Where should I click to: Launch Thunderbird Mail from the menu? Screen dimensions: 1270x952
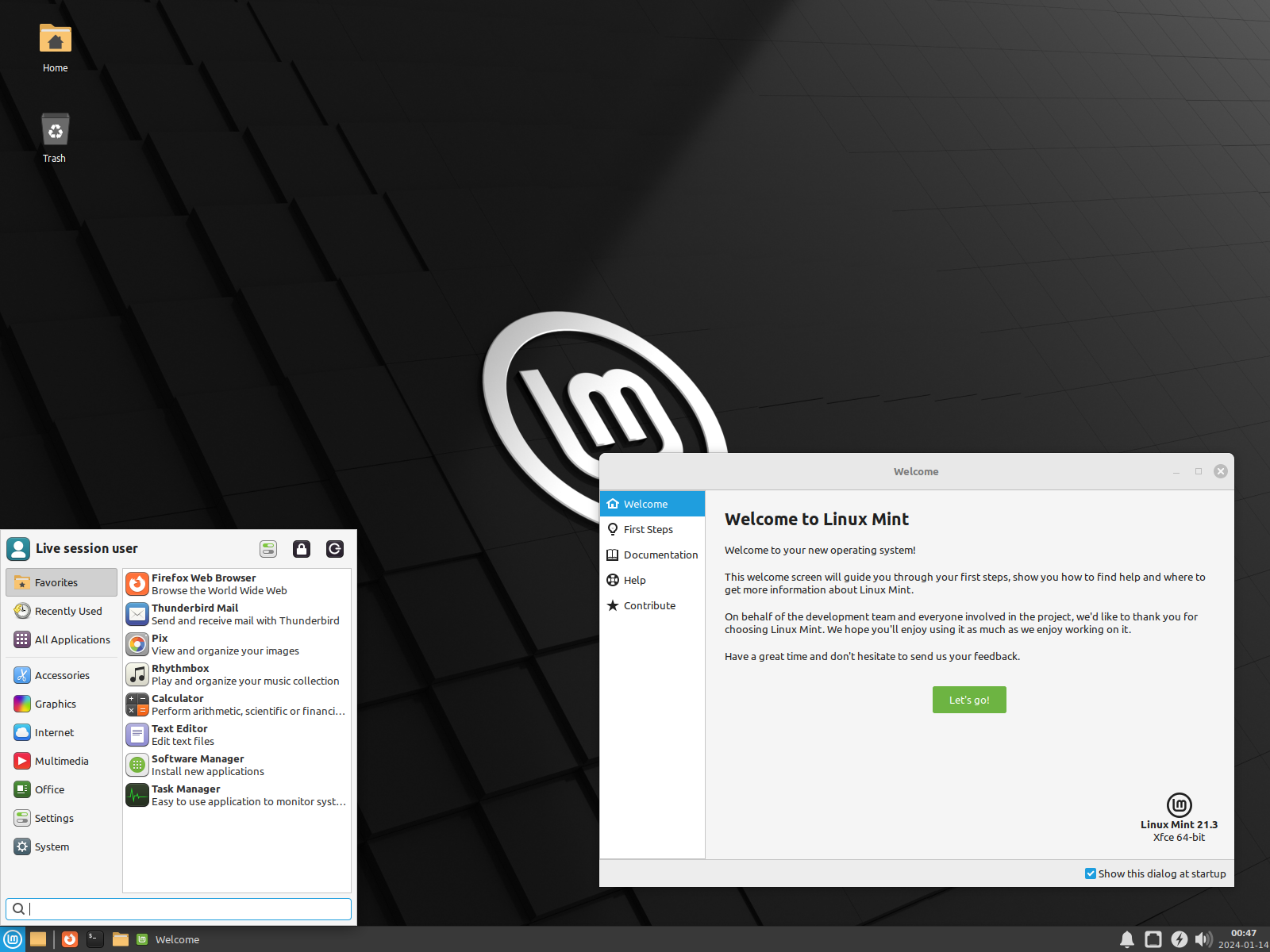coord(237,614)
